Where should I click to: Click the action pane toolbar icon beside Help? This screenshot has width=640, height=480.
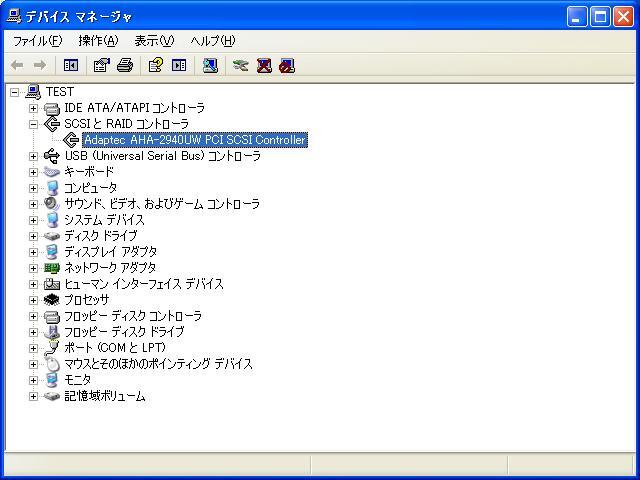pos(179,65)
